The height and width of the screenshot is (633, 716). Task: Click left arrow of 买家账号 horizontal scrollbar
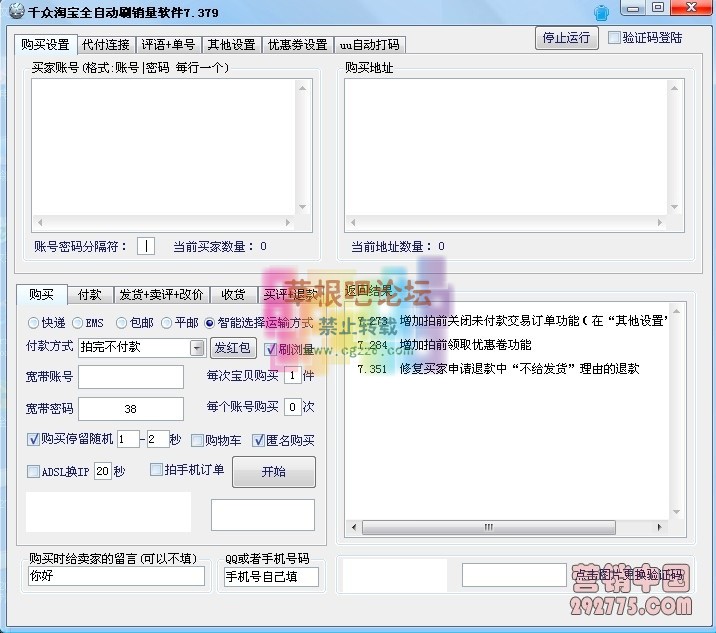click(x=40, y=222)
